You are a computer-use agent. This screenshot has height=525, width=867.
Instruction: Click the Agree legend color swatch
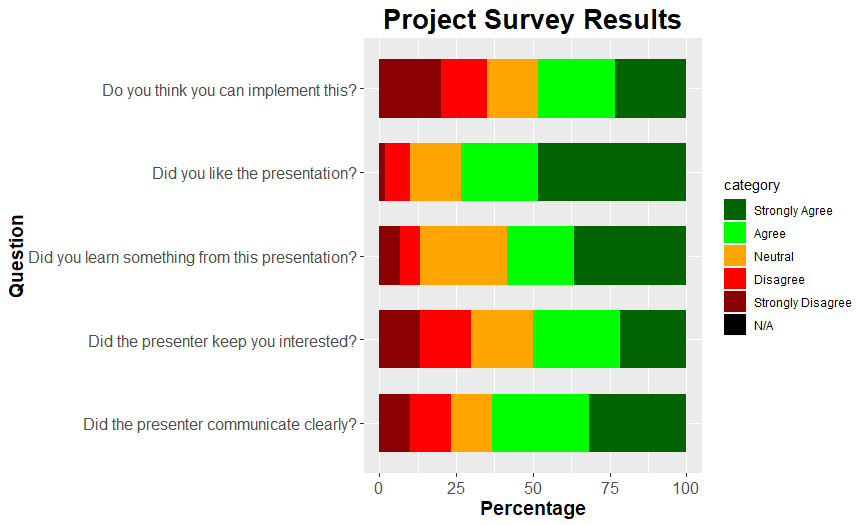click(x=735, y=233)
